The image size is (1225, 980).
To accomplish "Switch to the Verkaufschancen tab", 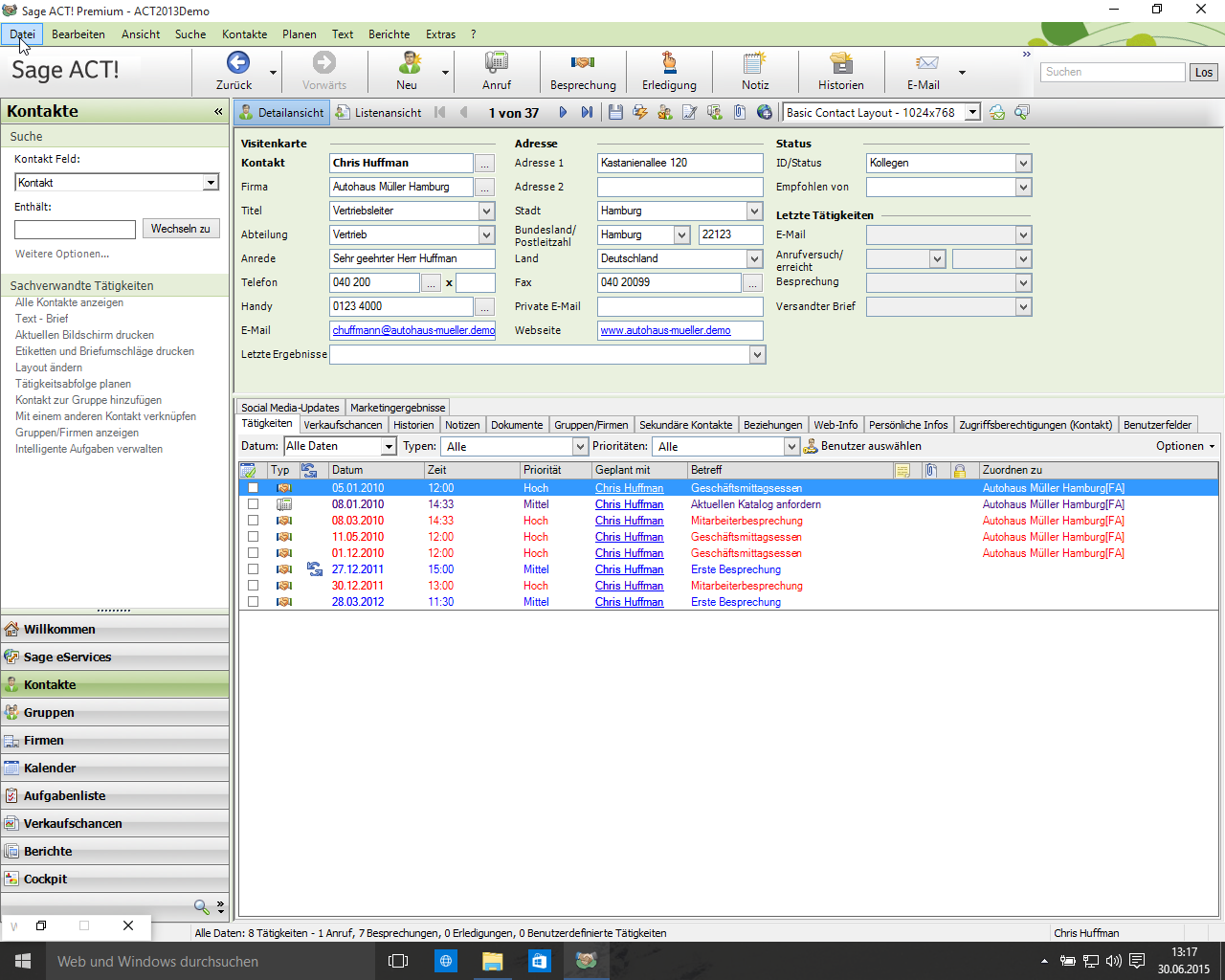I will pyautogui.click(x=344, y=424).
